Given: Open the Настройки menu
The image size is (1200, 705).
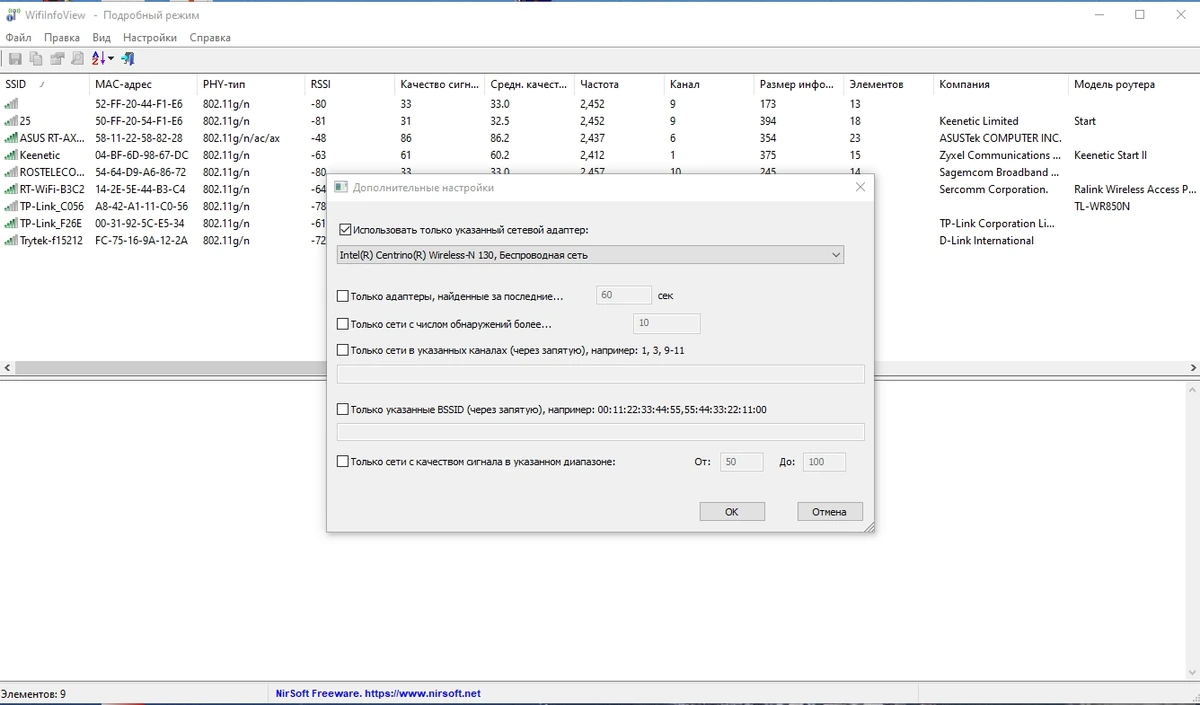Looking at the screenshot, I should coord(150,37).
